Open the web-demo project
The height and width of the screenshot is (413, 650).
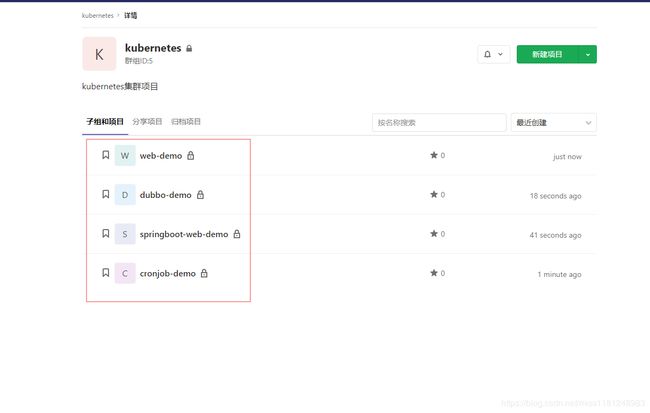click(161, 156)
